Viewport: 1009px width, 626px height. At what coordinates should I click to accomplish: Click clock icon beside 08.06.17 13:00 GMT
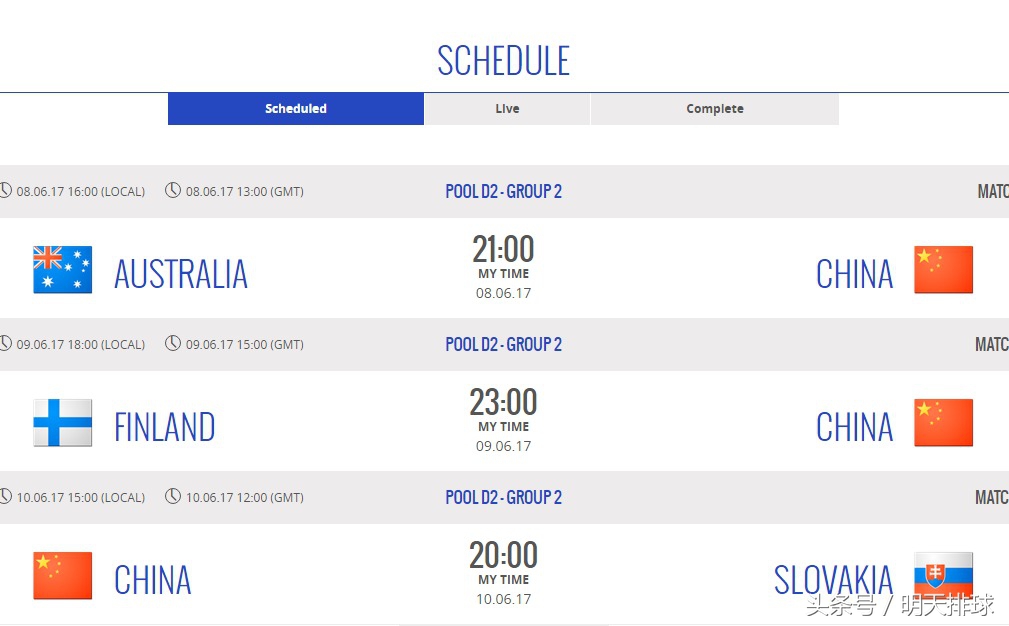click(173, 190)
